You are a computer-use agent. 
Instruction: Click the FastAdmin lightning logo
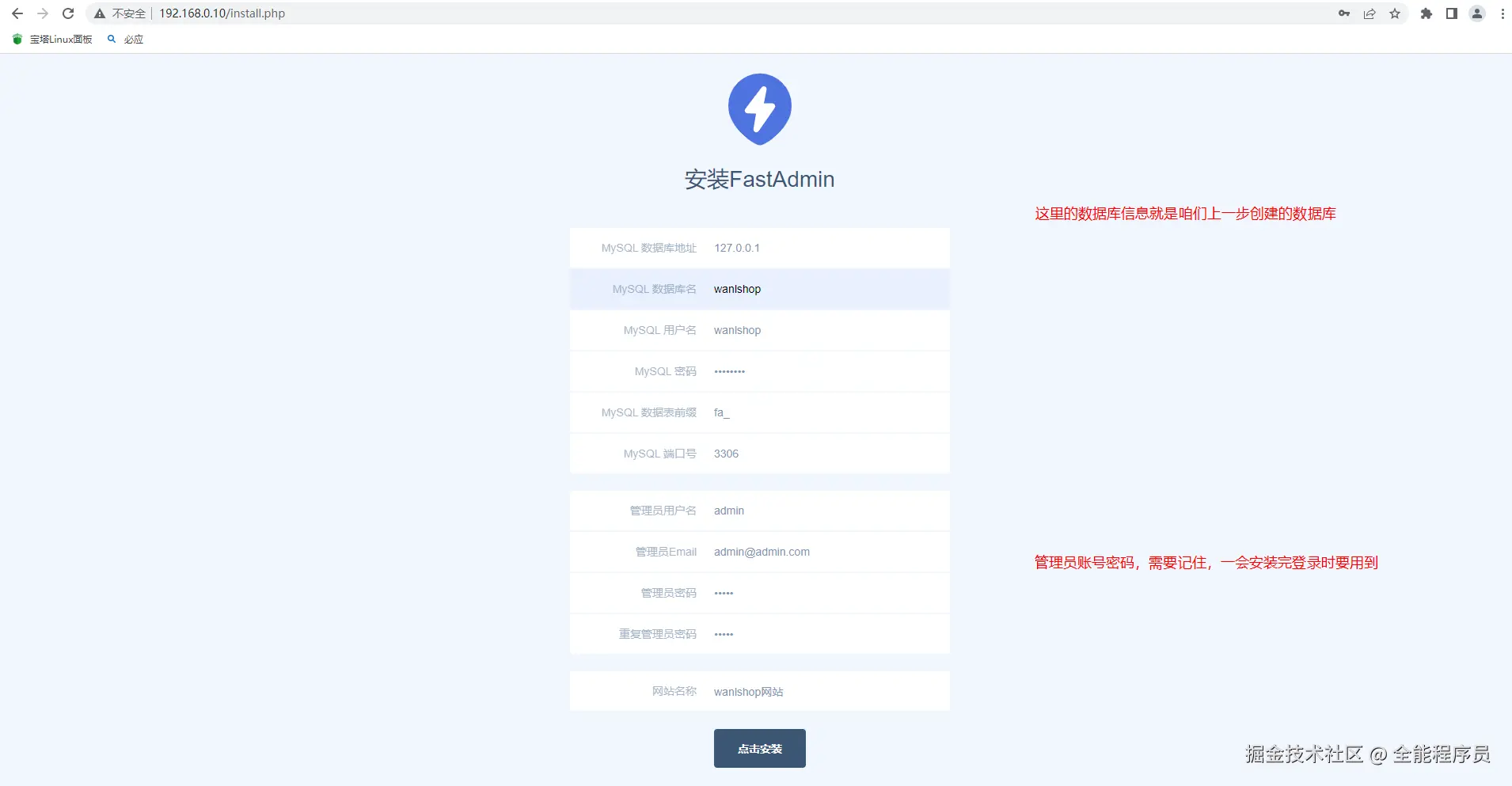point(760,109)
